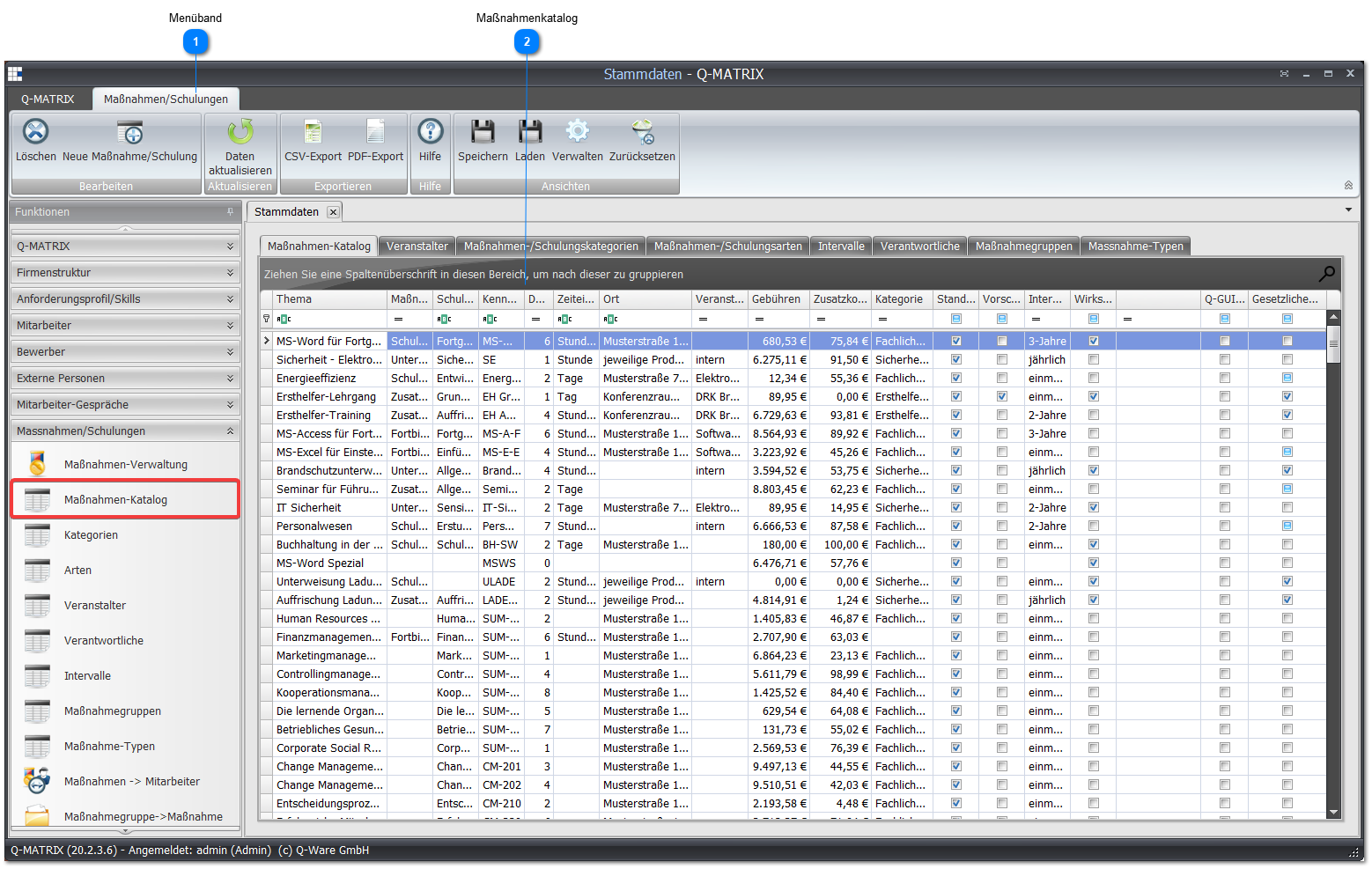Click the Thema filter row field
The width and height of the screenshot is (1372, 869).
point(329,319)
